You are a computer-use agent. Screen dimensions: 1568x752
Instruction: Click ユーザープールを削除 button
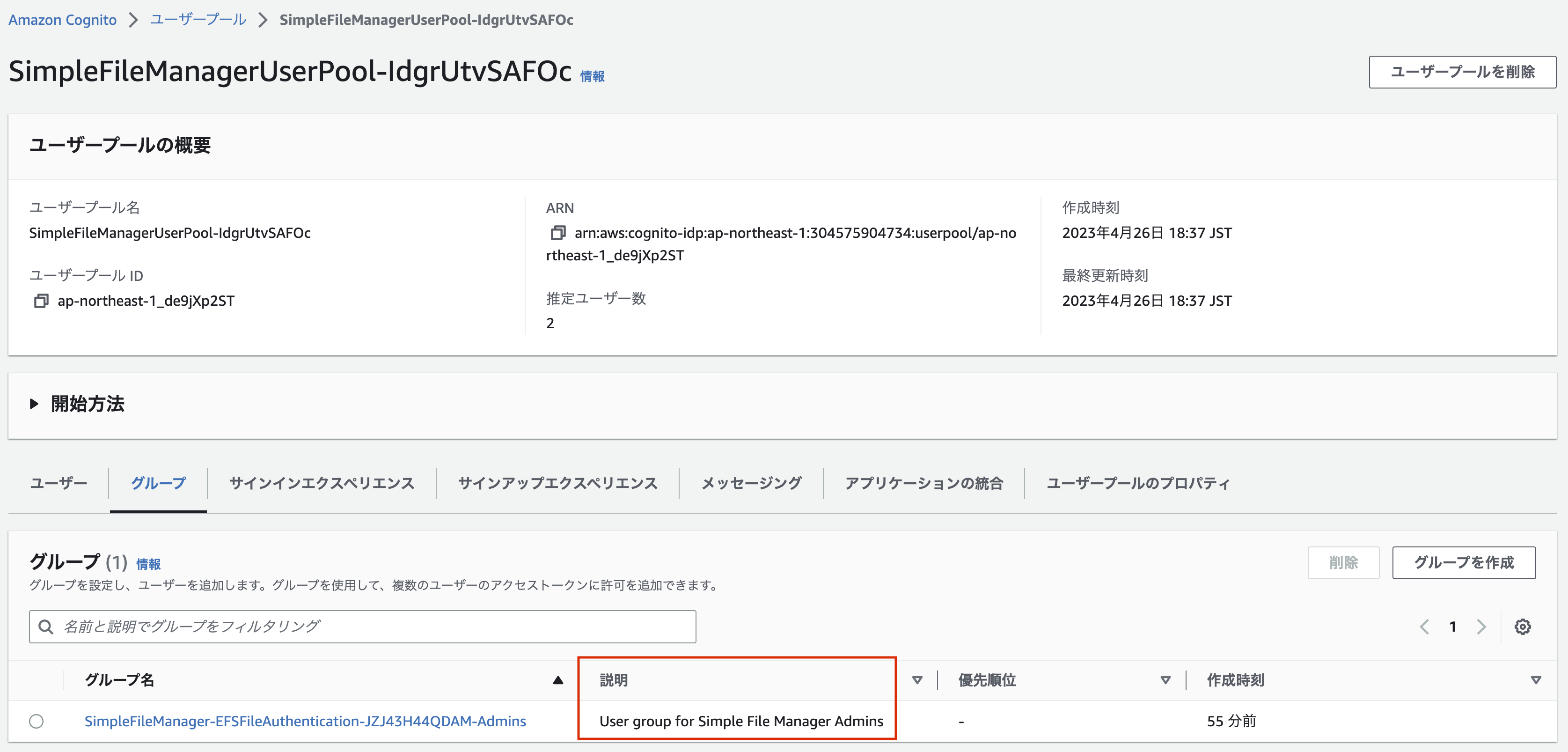(x=1462, y=72)
